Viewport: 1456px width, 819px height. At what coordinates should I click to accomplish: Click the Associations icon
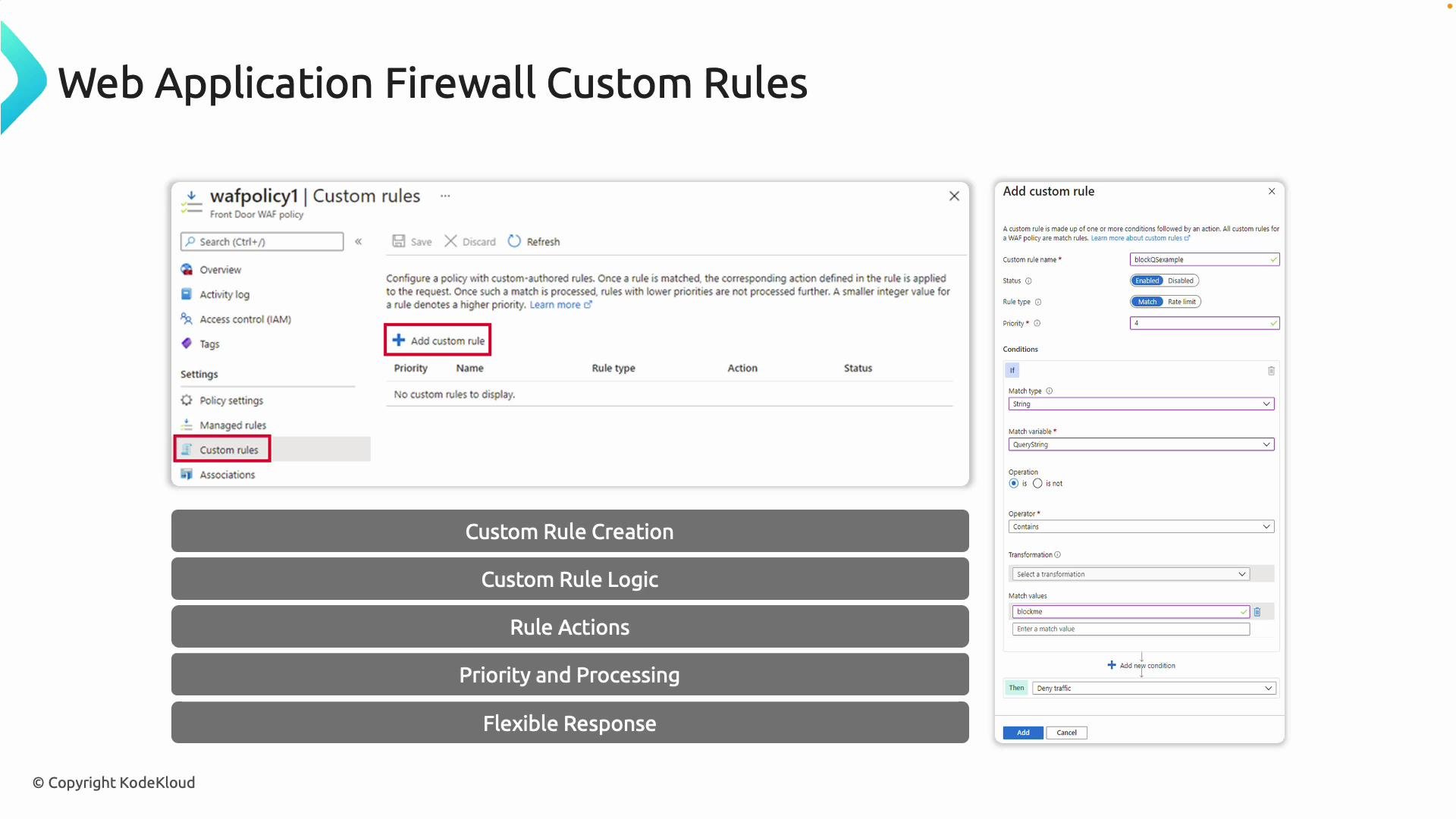[x=187, y=475]
